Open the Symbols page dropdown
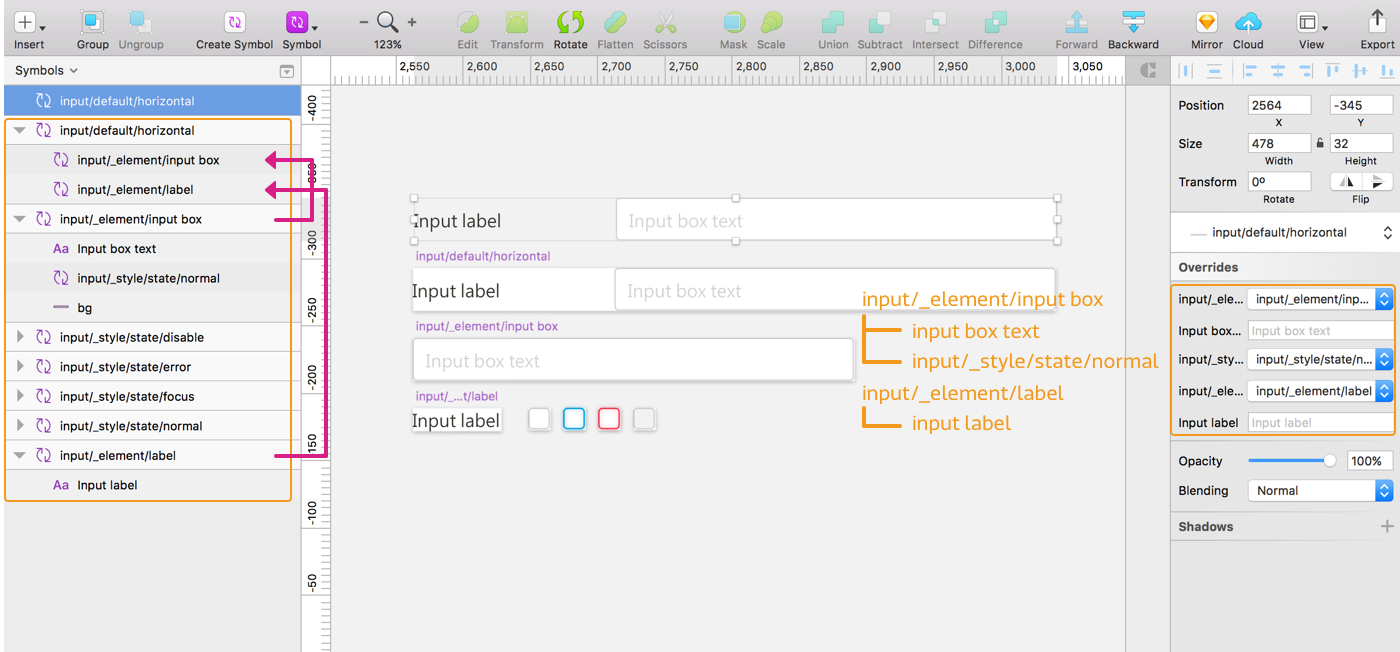 [x=46, y=71]
